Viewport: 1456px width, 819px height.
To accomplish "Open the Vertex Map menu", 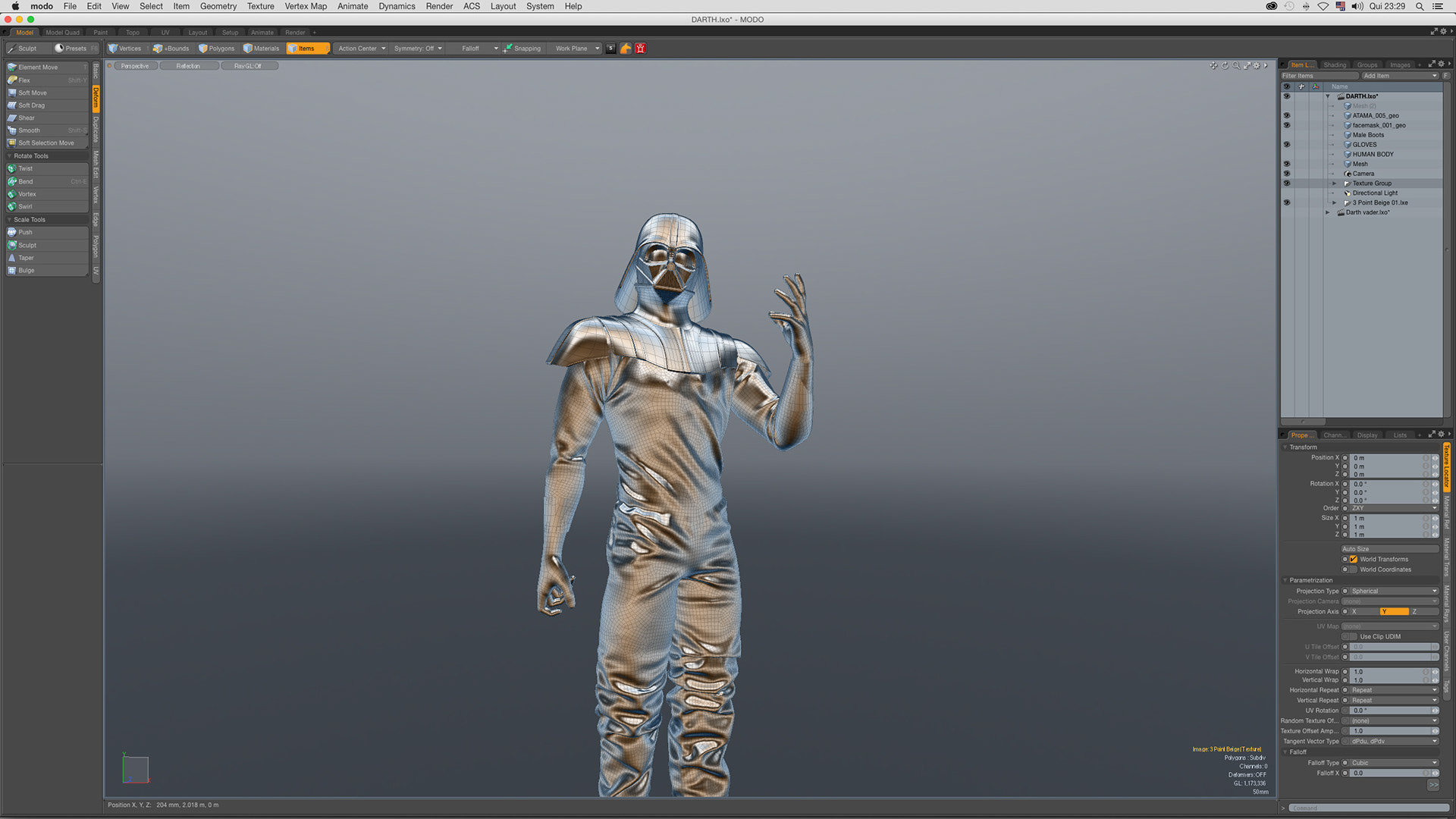I will [x=306, y=6].
